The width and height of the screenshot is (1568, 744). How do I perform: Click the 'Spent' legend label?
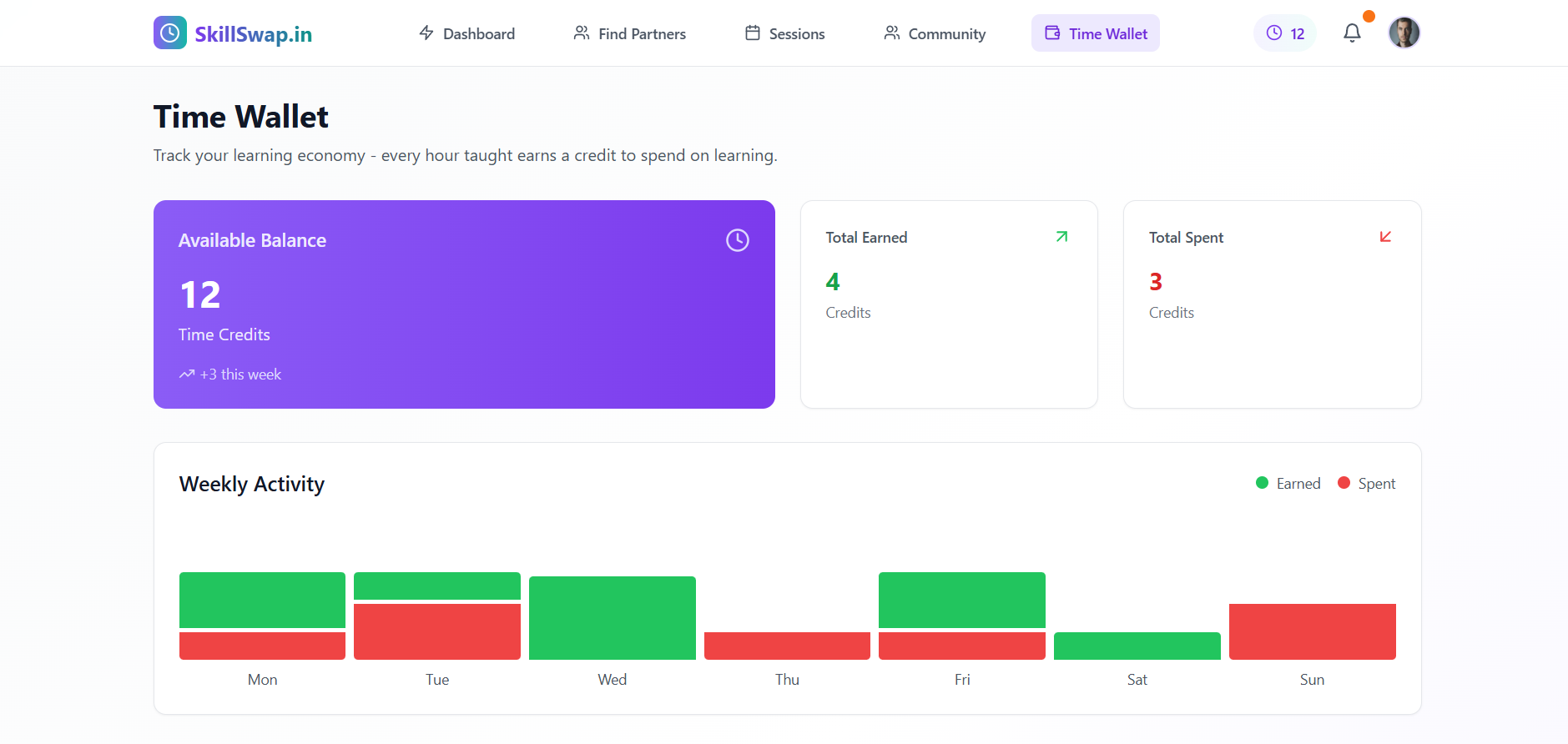[1377, 484]
